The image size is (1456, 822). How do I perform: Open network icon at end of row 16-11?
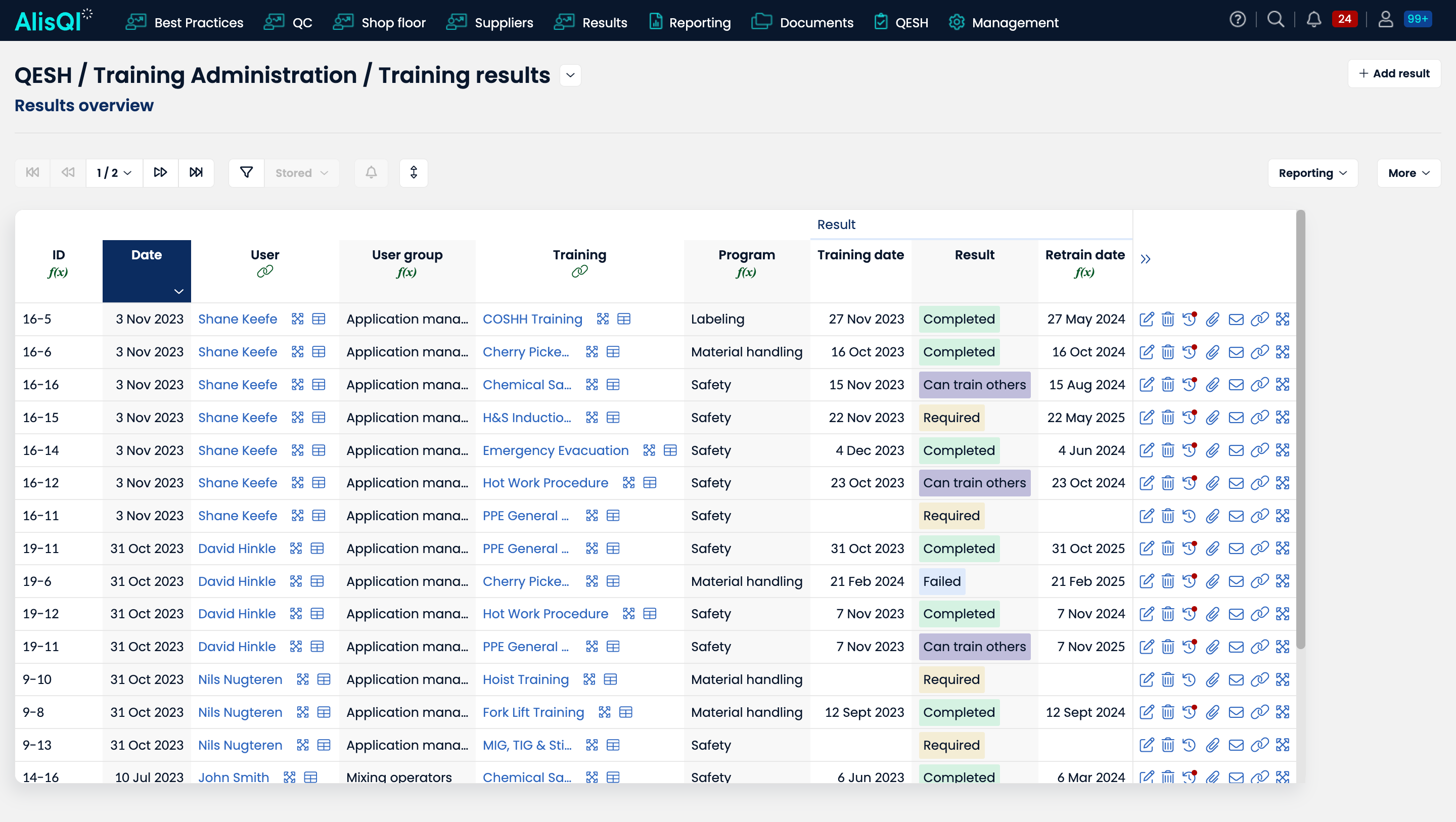pyautogui.click(x=1283, y=516)
